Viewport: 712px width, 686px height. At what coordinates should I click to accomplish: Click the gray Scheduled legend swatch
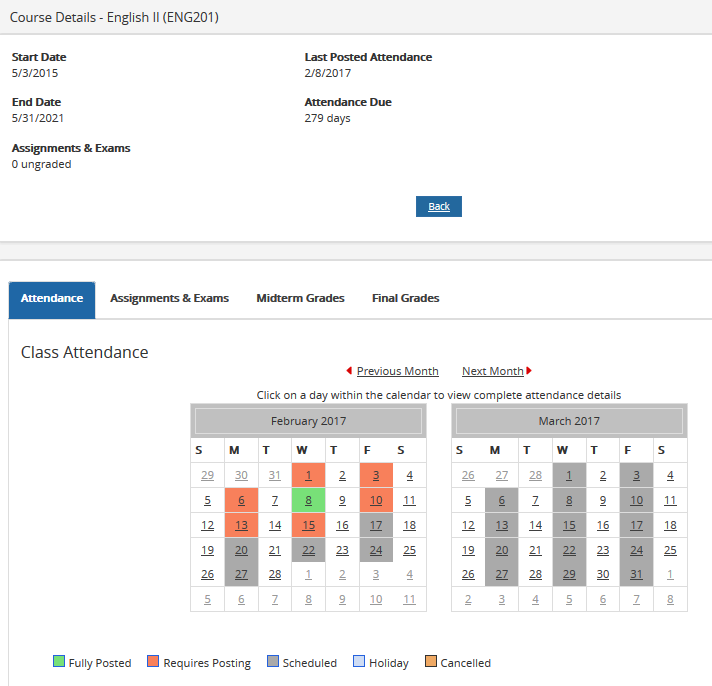272,662
